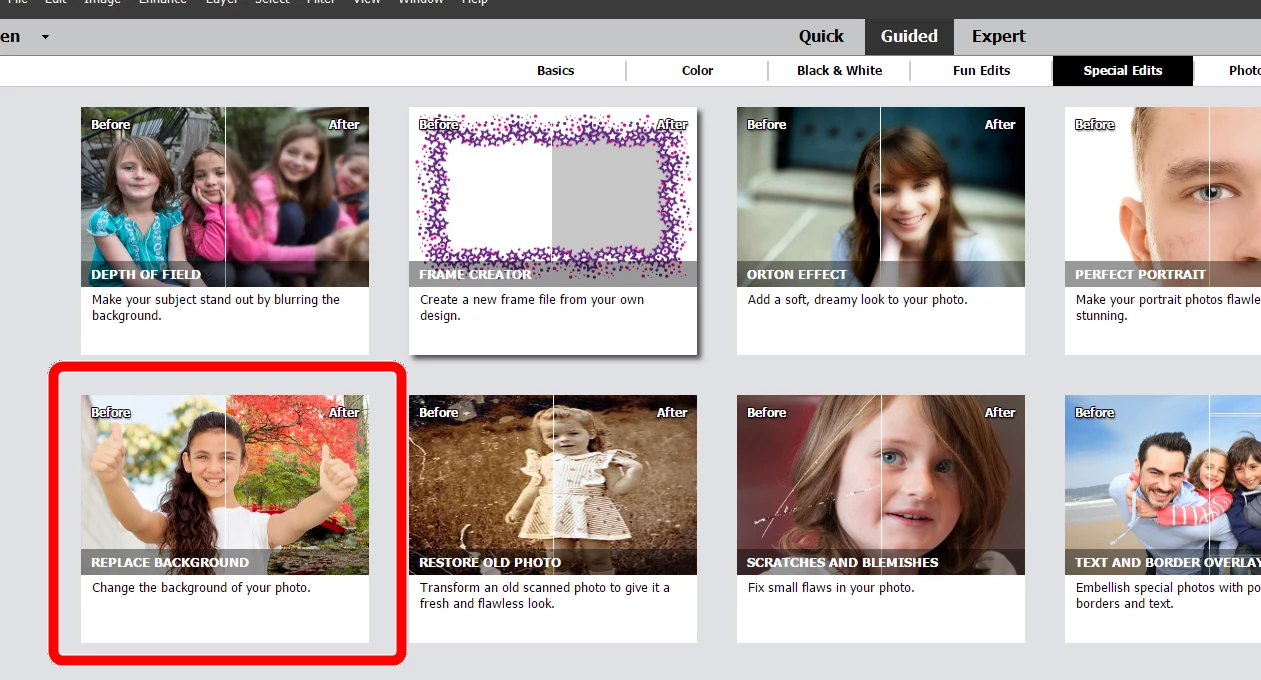Viewport: 1261px width, 680px height.
Task: Open the Perfect Portrait guided edit thumbnail
Action: (1163, 197)
